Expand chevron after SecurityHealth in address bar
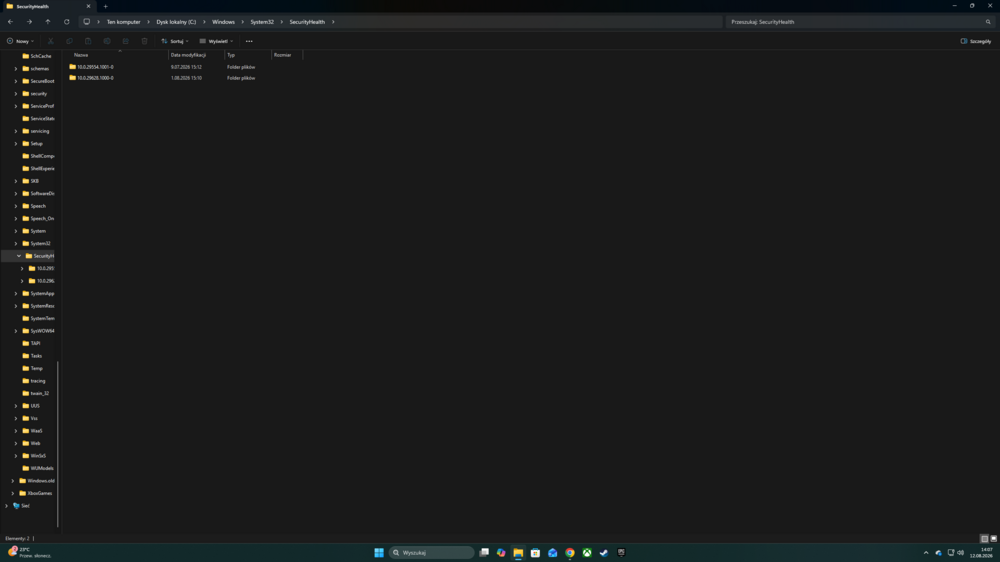Viewport: 1000px width, 562px height. point(333,22)
